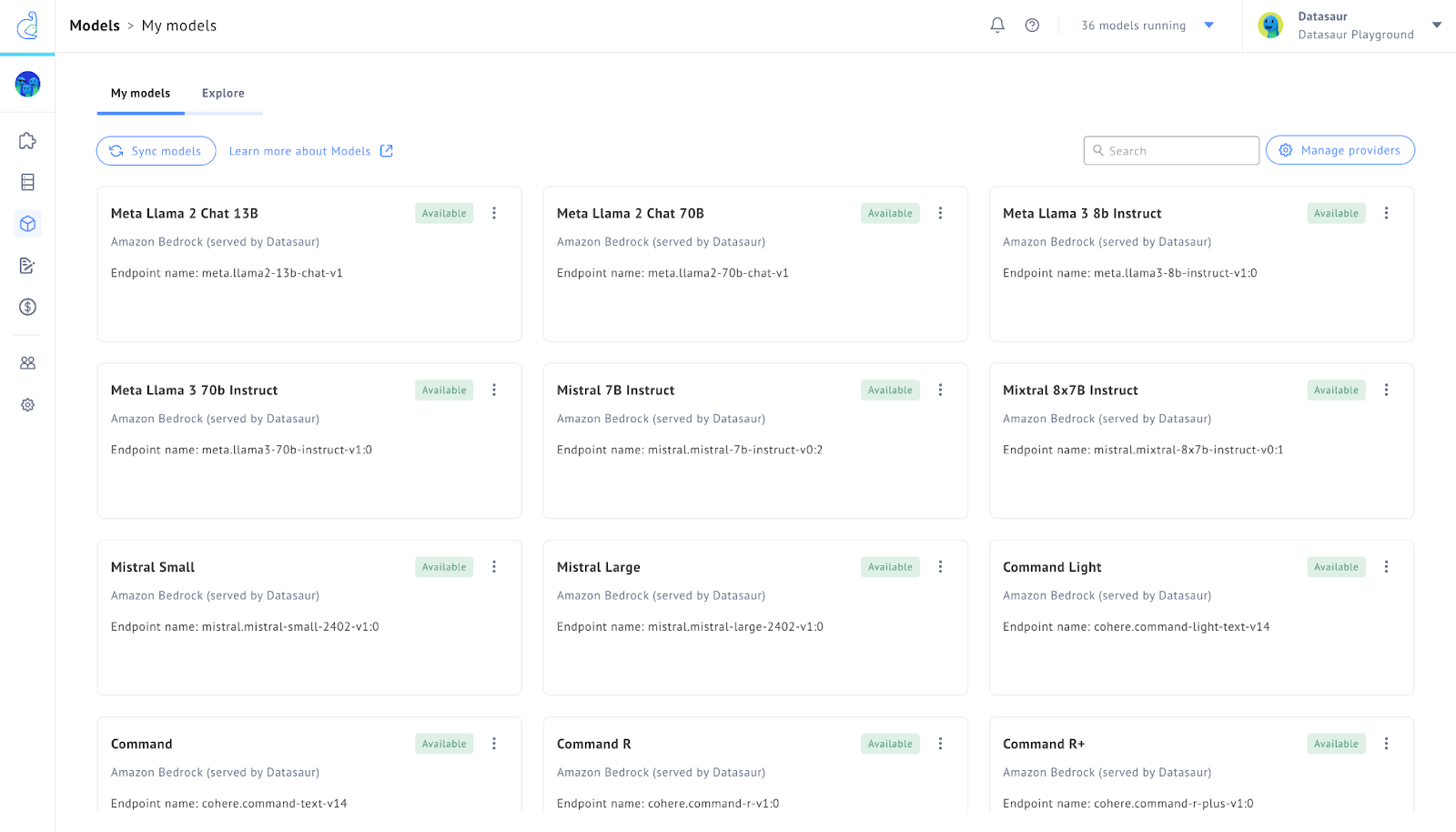Expand the Datasaur Playground account dropdown

tap(1437, 25)
